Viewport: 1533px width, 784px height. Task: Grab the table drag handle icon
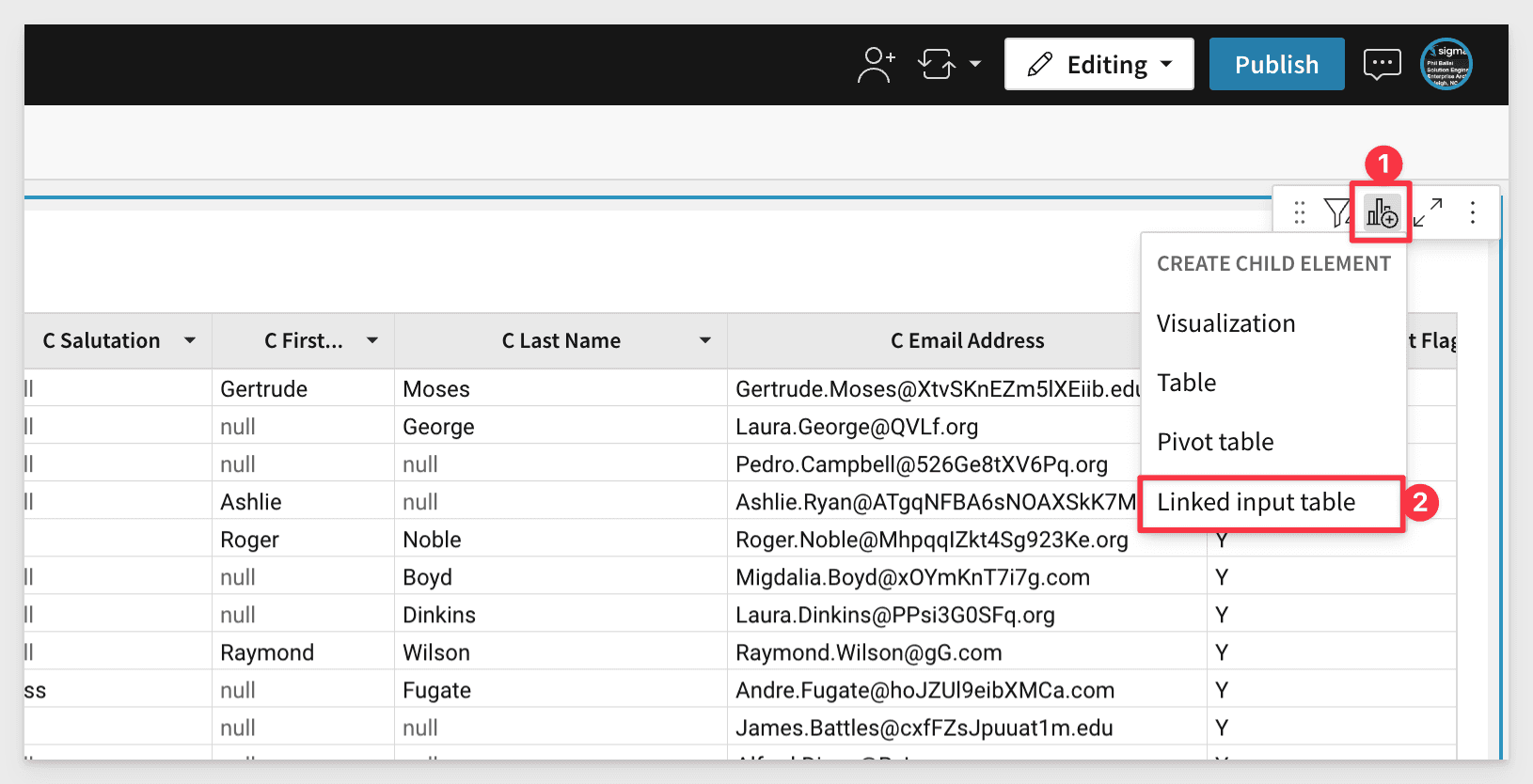point(1299,213)
